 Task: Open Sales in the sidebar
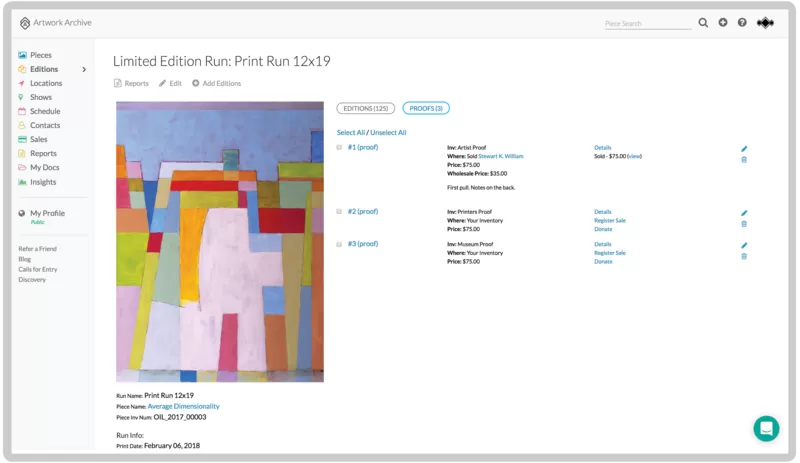[x=38, y=139]
